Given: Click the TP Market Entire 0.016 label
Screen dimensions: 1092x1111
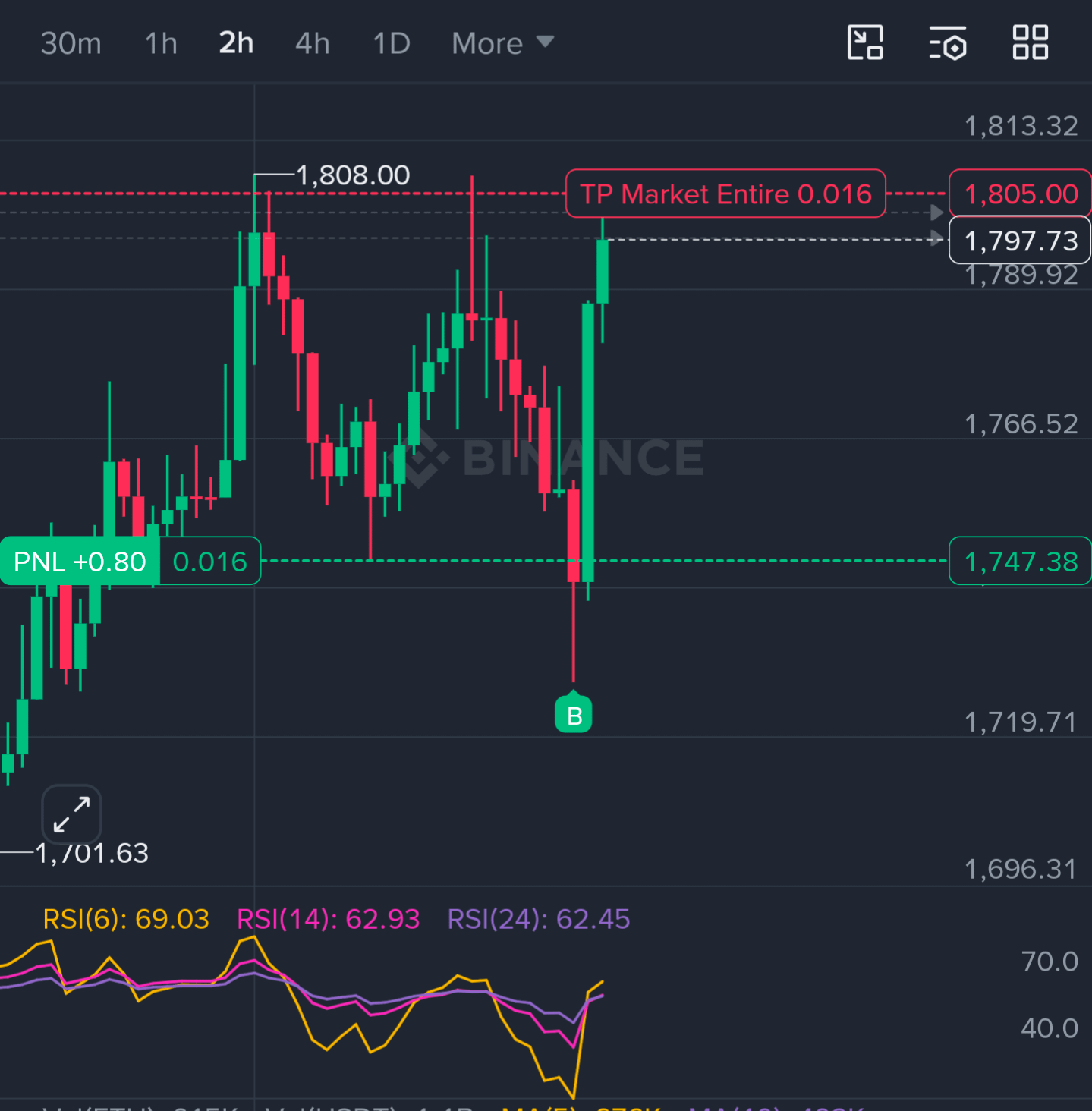Looking at the screenshot, I should tap(726, 194).
